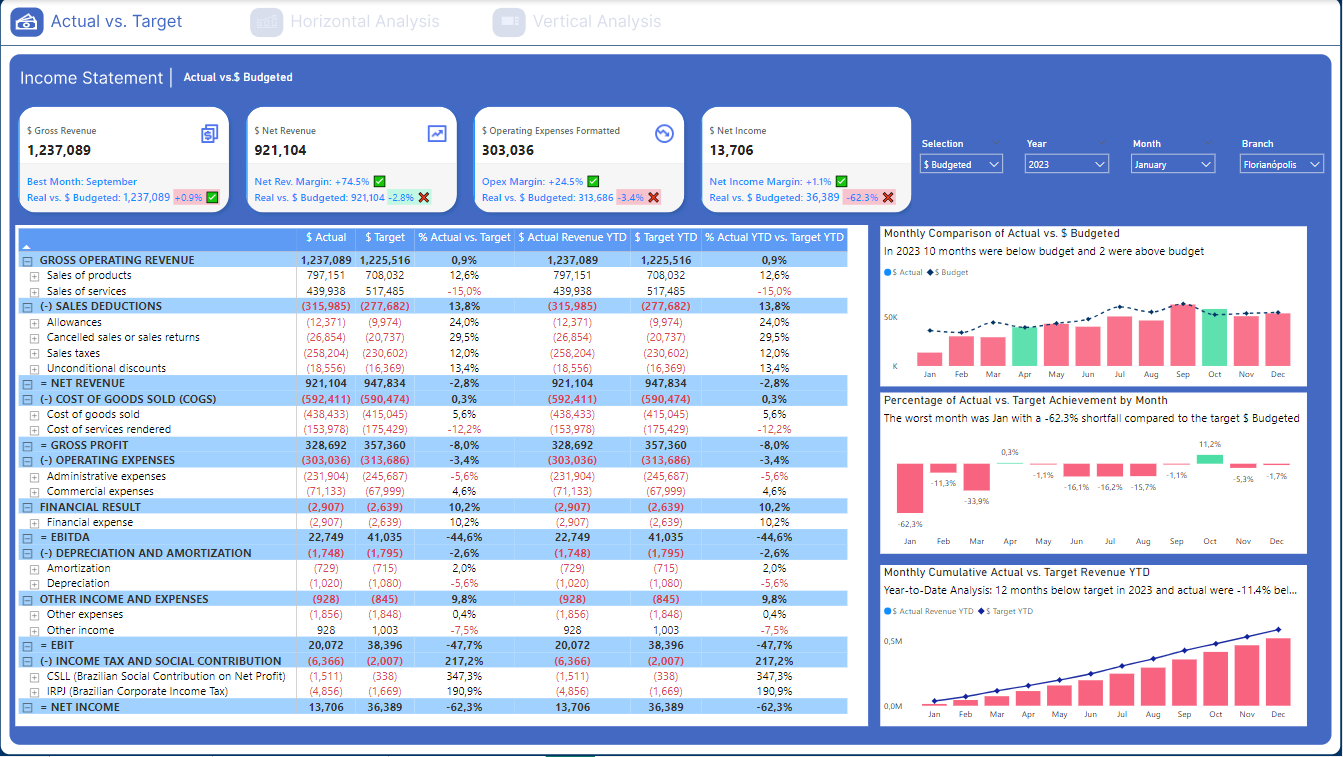Expand Cancelled sales or sales returns row
The height and width of the screenshot is (757, 1343).
click(x=34, y=337)
